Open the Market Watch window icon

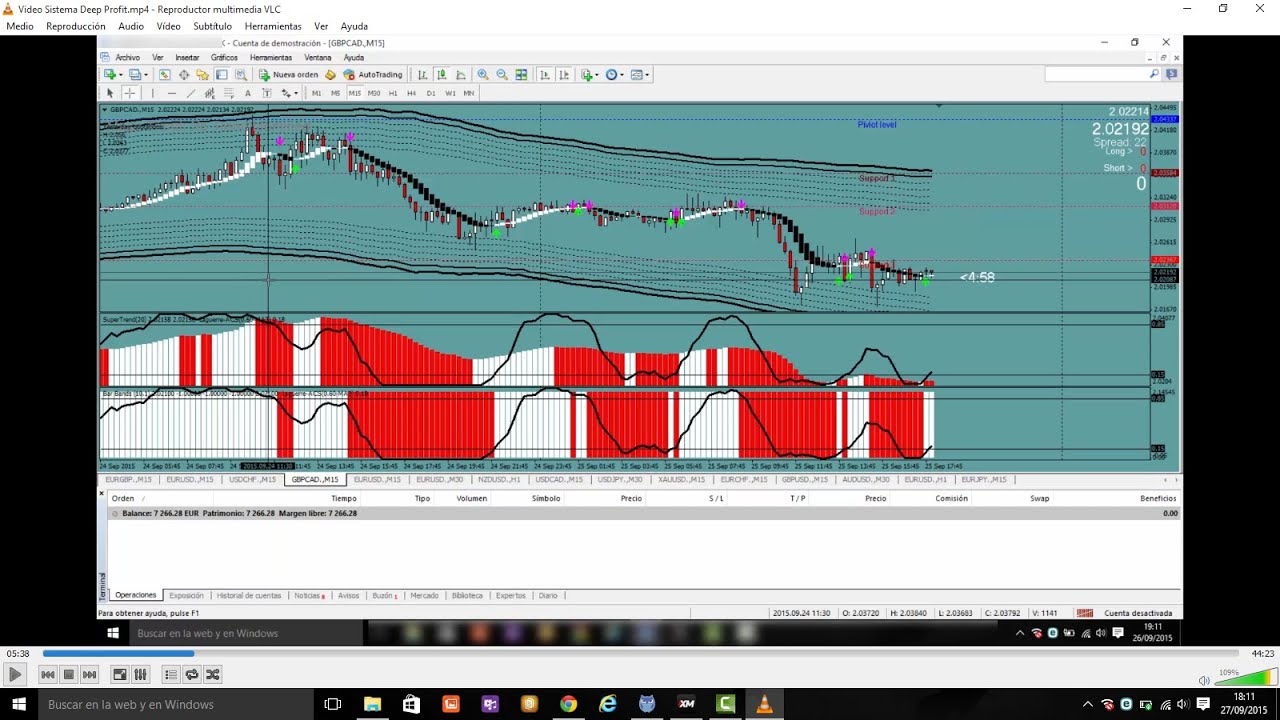165,75
